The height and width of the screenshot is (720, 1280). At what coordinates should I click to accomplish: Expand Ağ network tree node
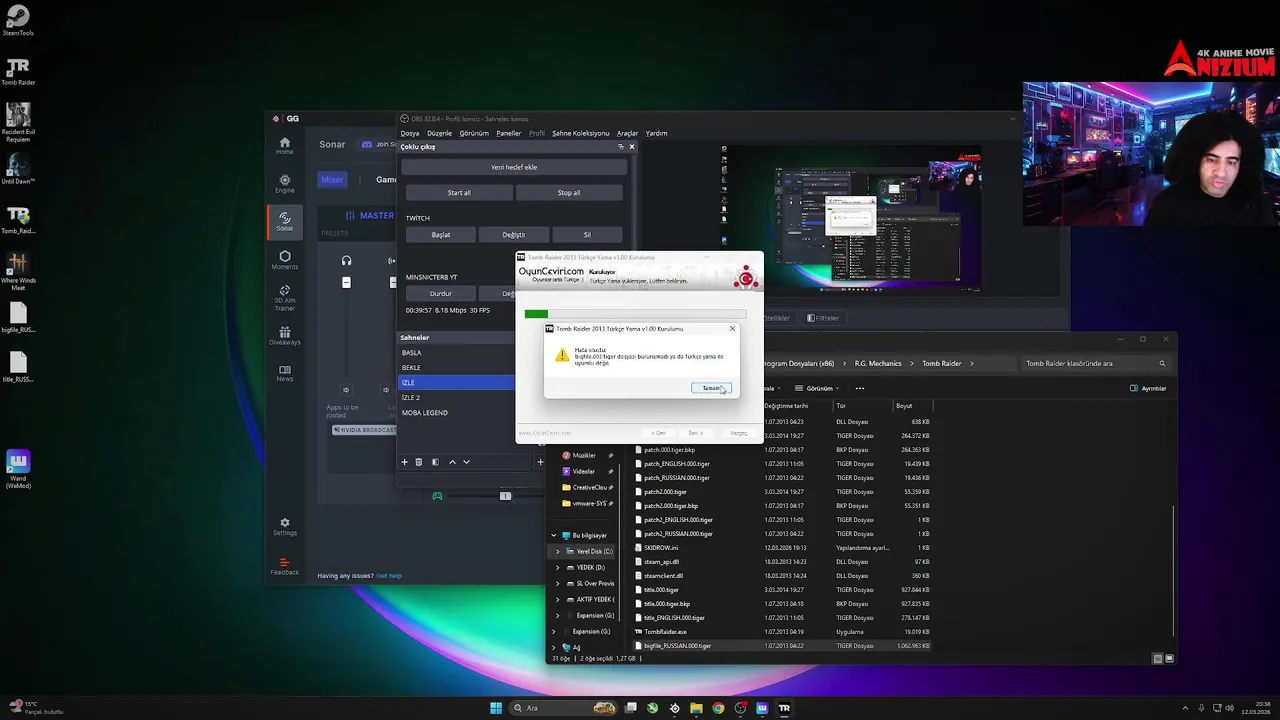(553, 648)
